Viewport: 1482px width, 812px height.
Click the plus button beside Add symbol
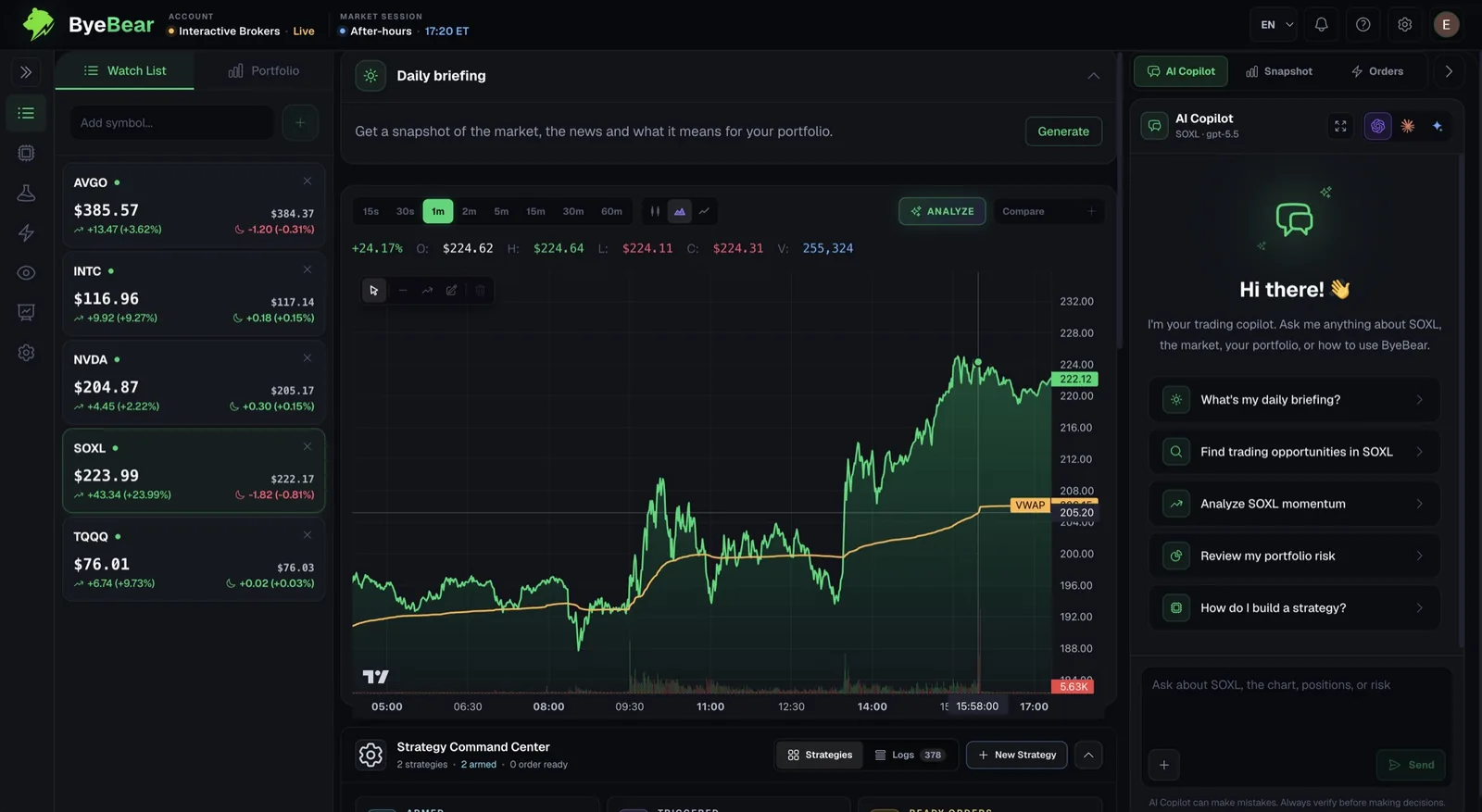click(x=299, y=122)
